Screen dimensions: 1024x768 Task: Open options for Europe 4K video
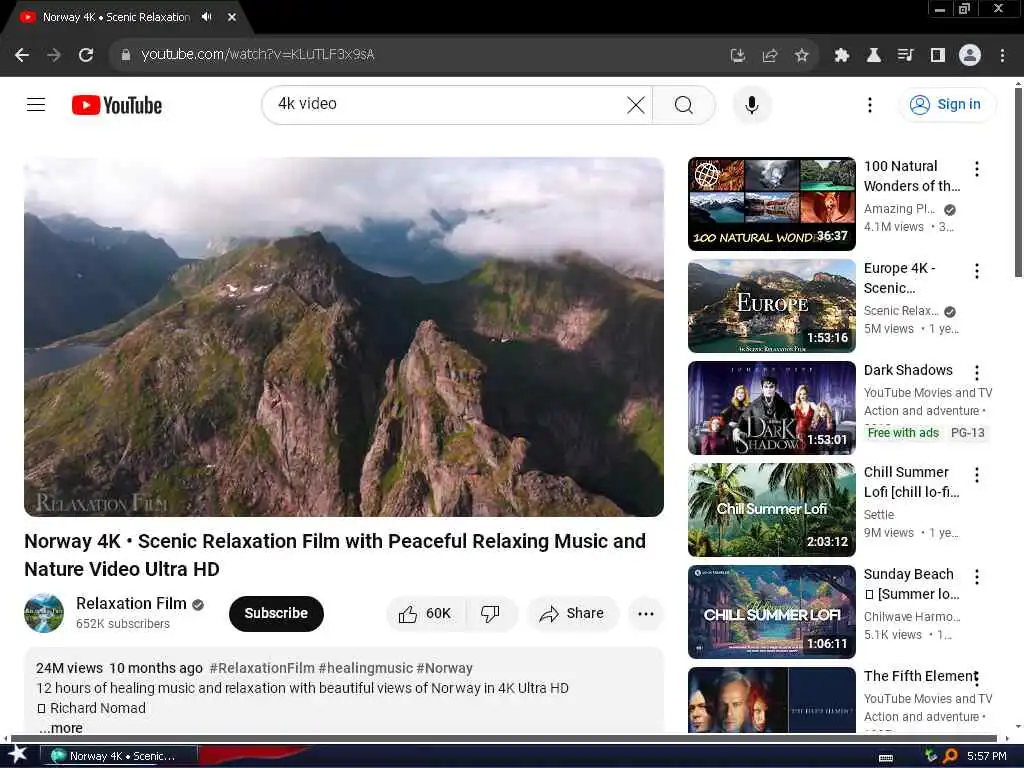(976, 270)
